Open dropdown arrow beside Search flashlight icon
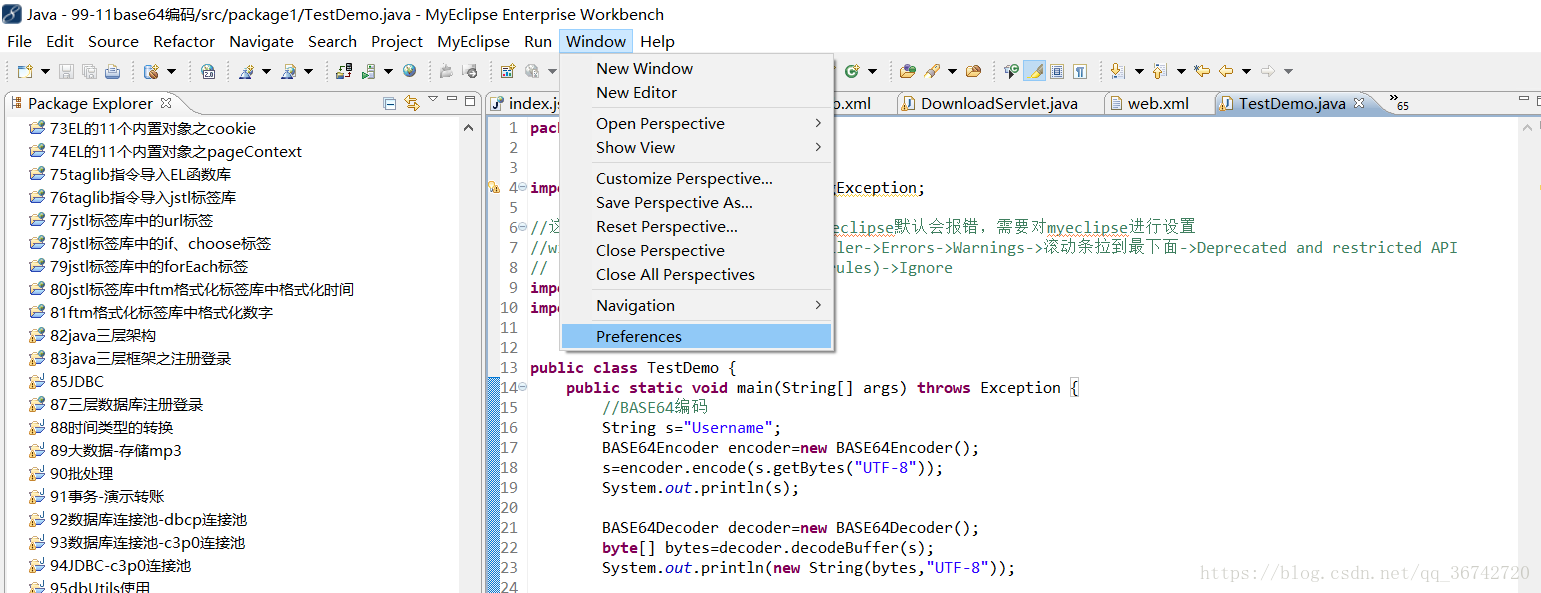Viewport: 1541px width, 593px height. [952, 71]
